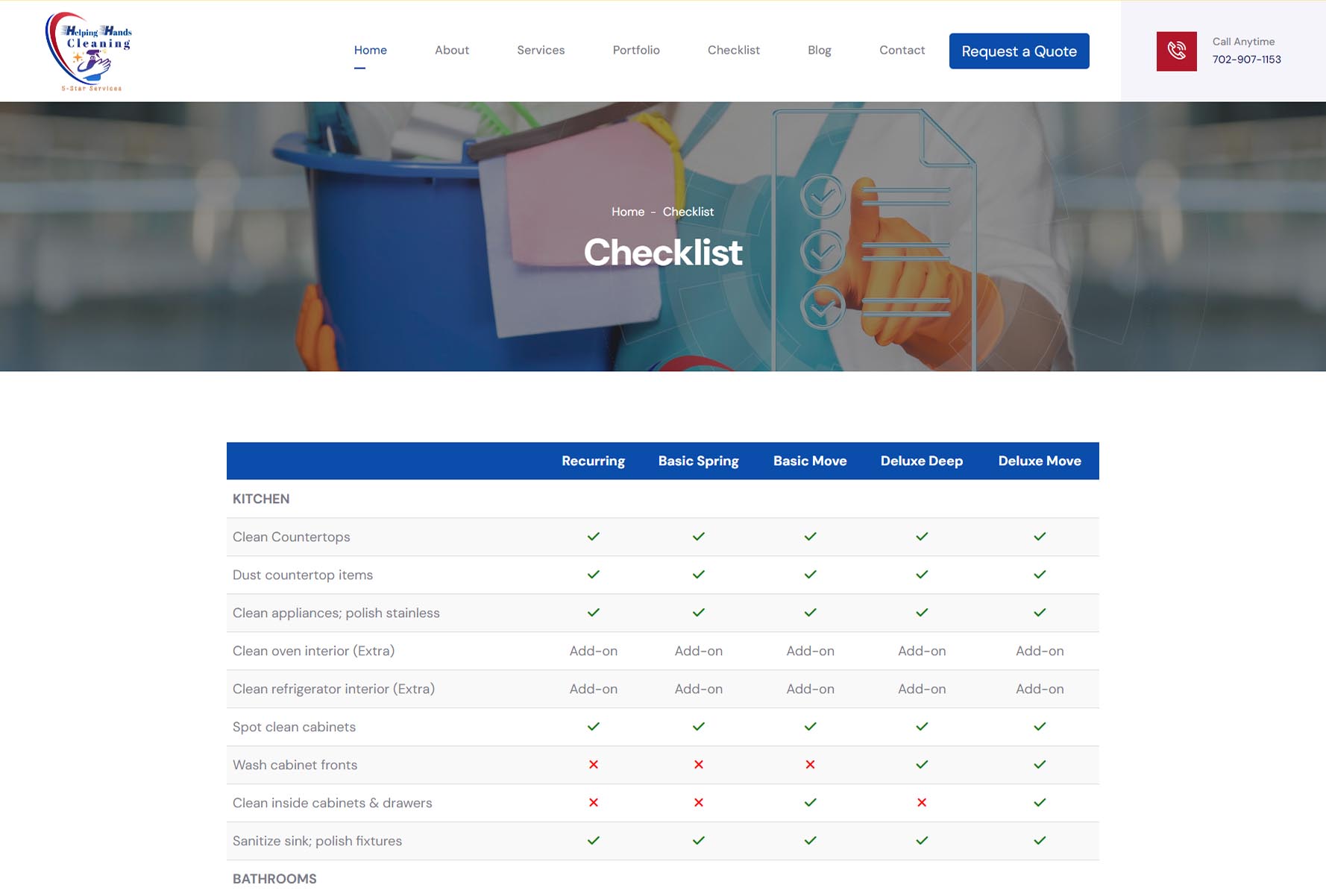Click the green checkmark for Clean Countertops Recurring
1326x896 pixels.
593,536
